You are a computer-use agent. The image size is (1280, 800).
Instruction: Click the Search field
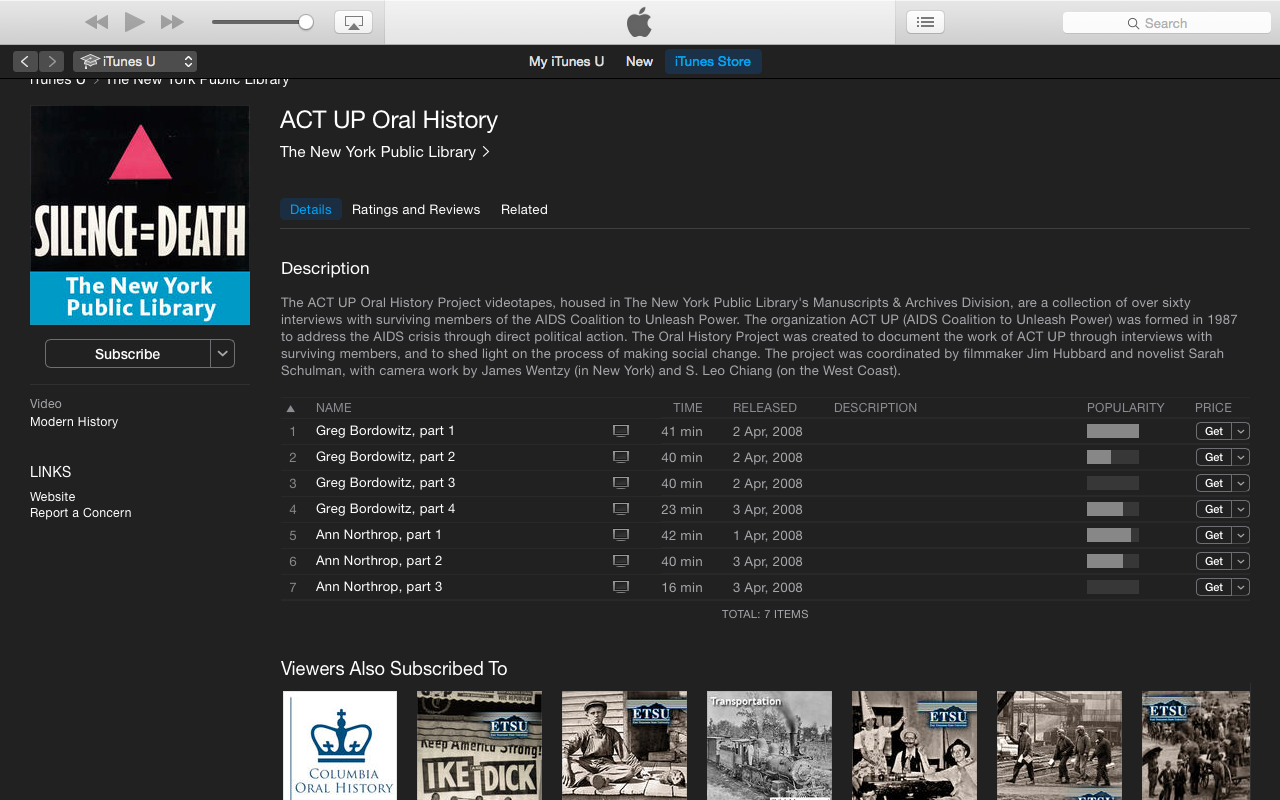pos(1166,23)
